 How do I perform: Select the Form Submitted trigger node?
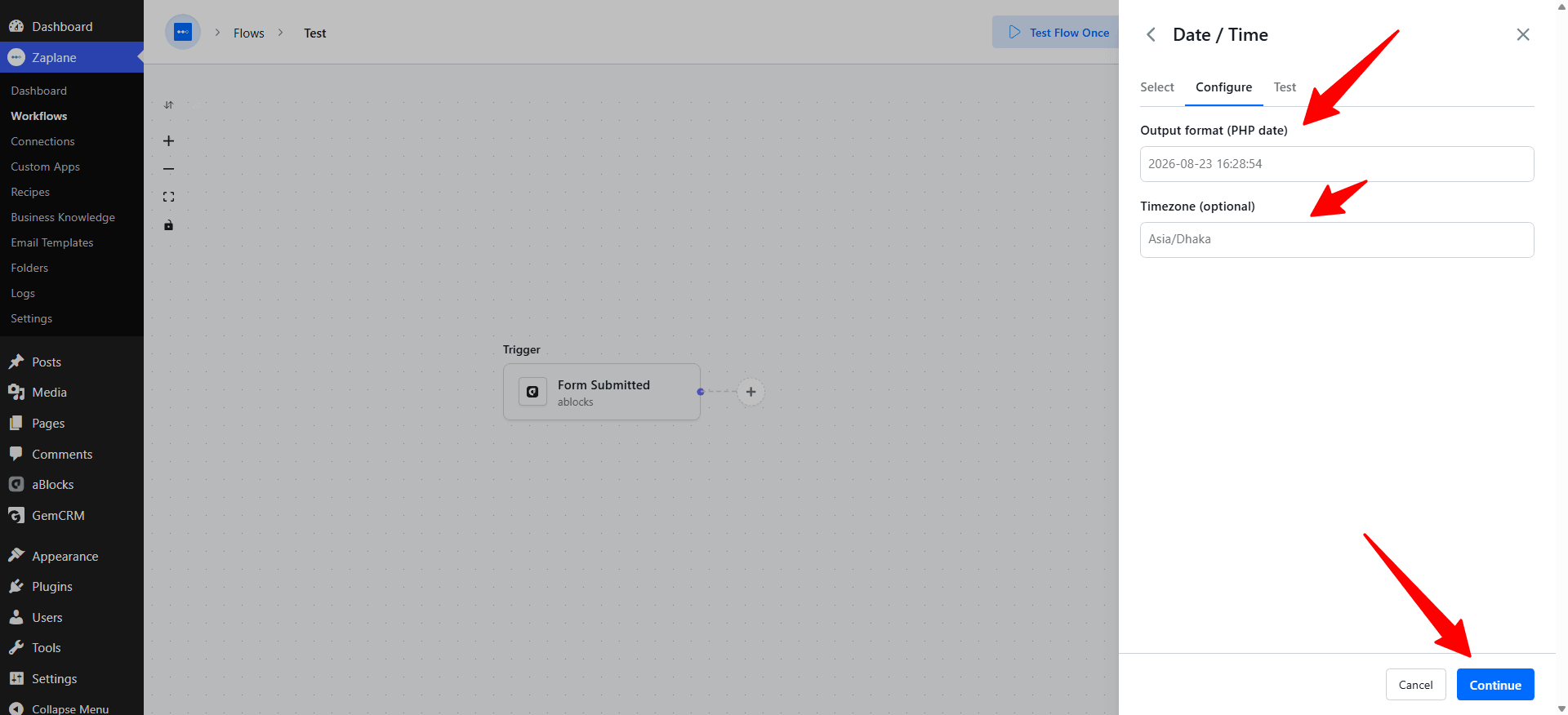pyautogui.click(x=602, y=392)
